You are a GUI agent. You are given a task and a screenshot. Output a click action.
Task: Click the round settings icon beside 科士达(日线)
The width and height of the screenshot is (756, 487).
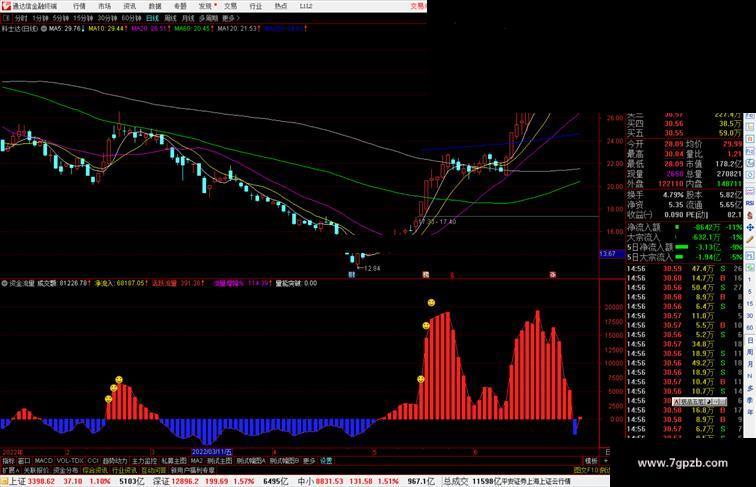pyautogui.click(x=44, y=29)
